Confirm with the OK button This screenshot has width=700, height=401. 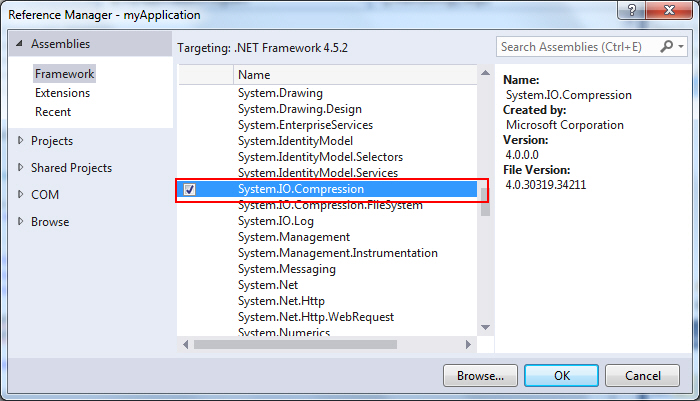pos(561,376)
